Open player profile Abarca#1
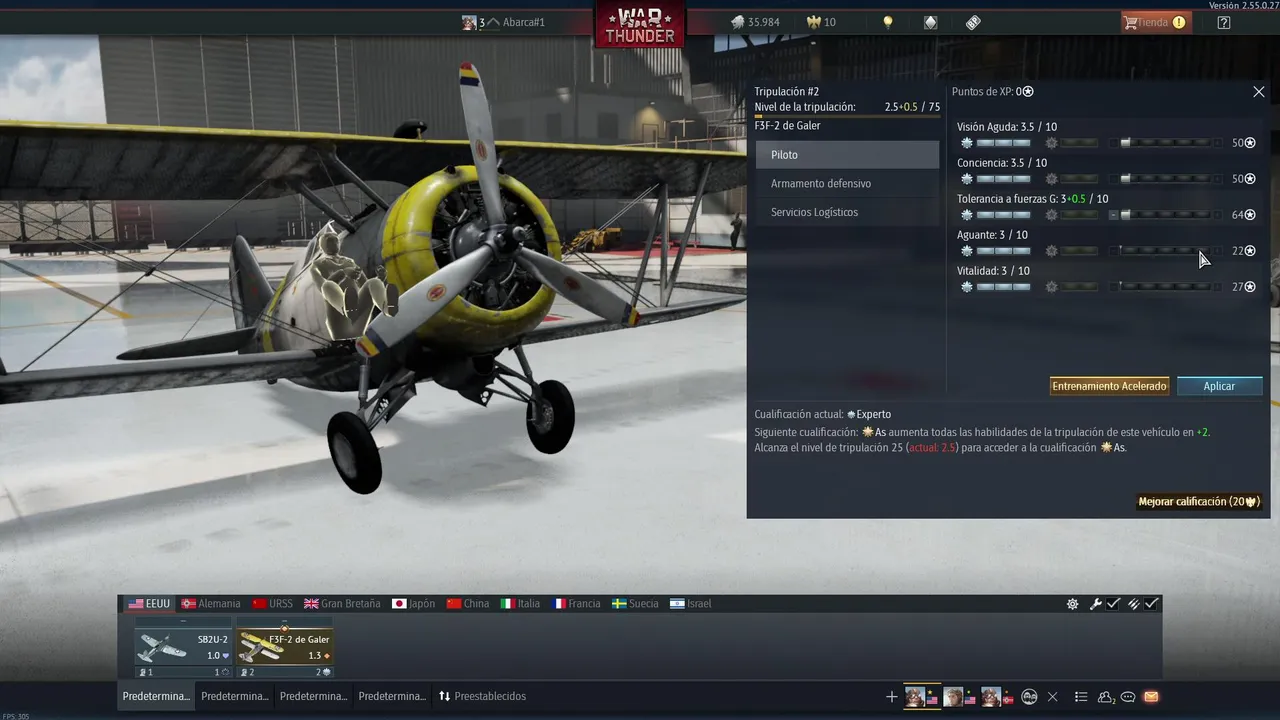 pos(503,22)
